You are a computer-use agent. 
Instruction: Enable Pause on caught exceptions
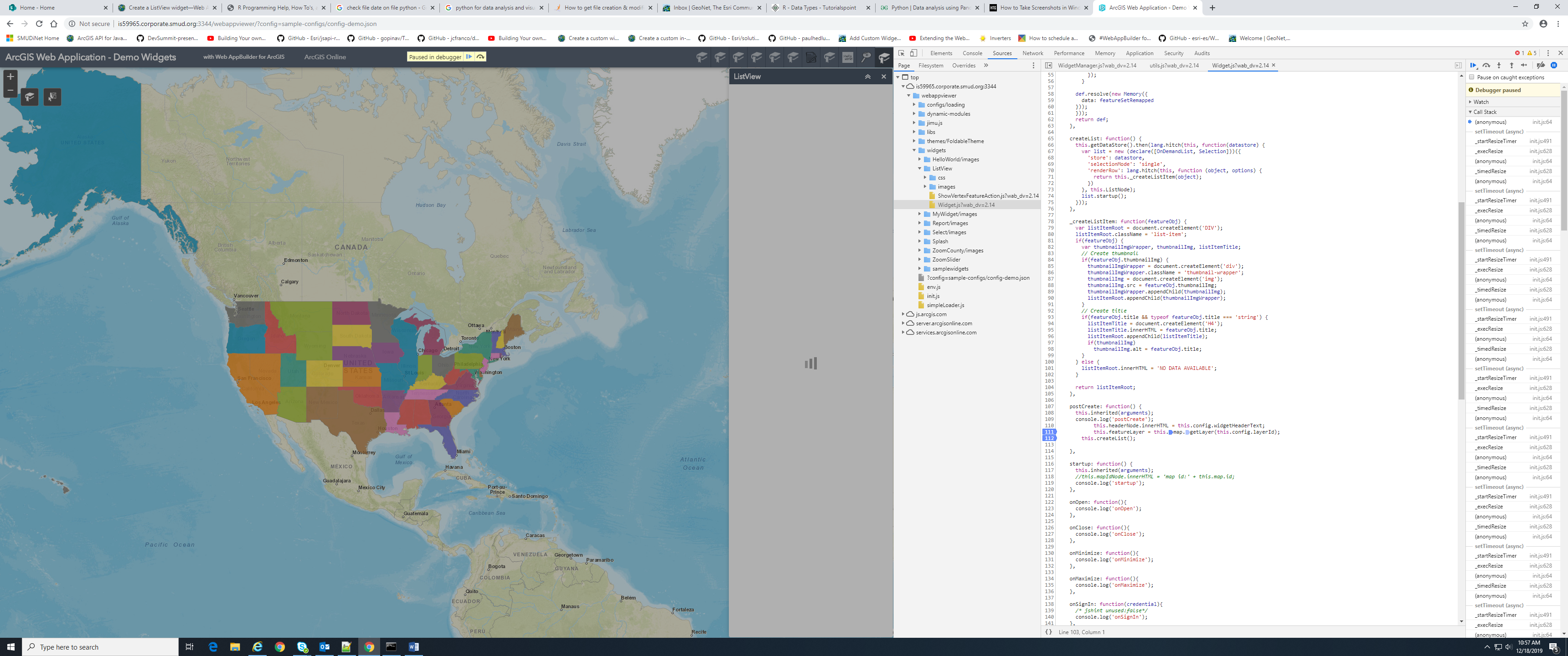[x=1472, y=77]
